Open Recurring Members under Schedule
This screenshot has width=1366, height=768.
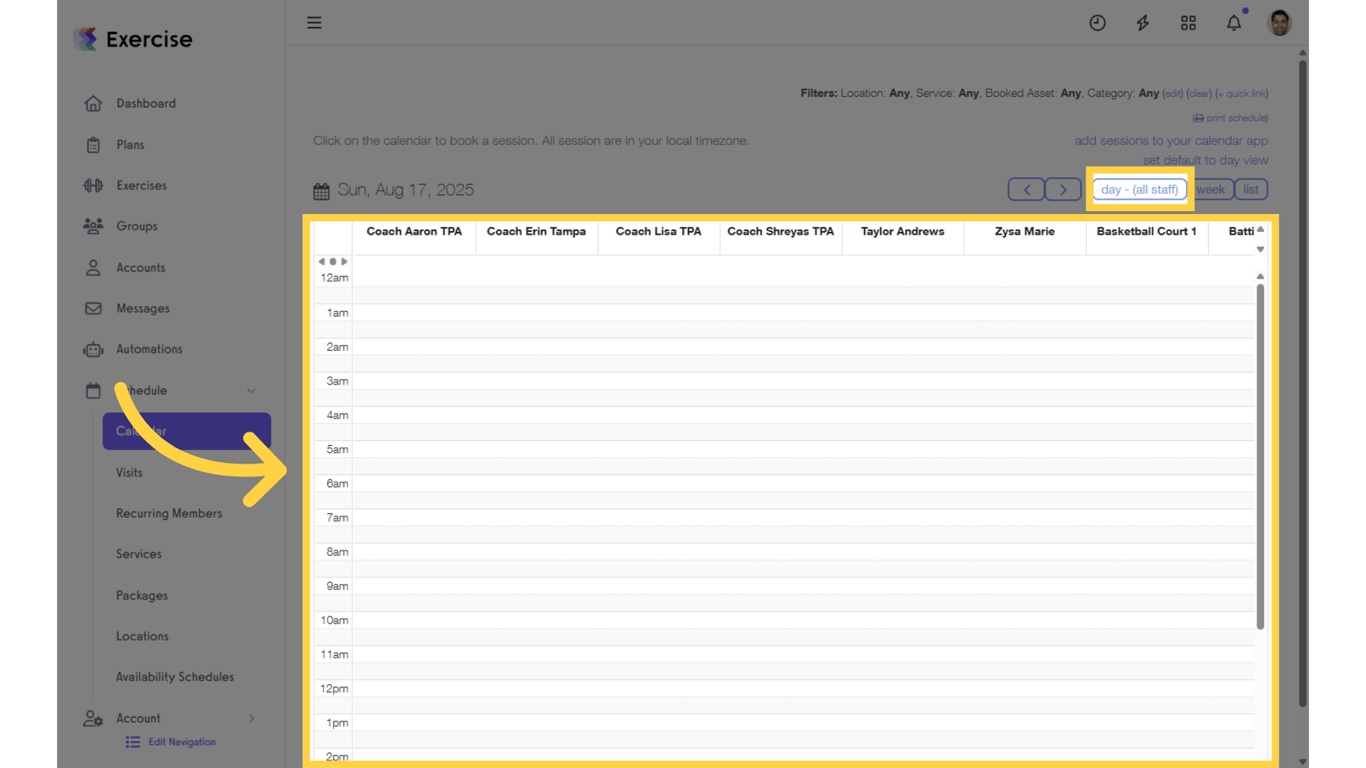(169, 513)
